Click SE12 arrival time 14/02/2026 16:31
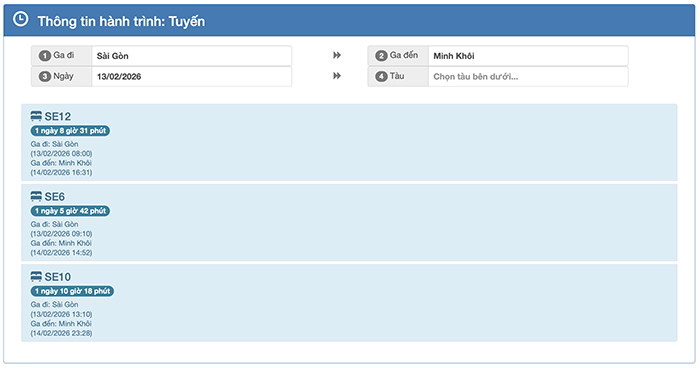The width and height of the screenshot is (700, 368). [62, 172]
